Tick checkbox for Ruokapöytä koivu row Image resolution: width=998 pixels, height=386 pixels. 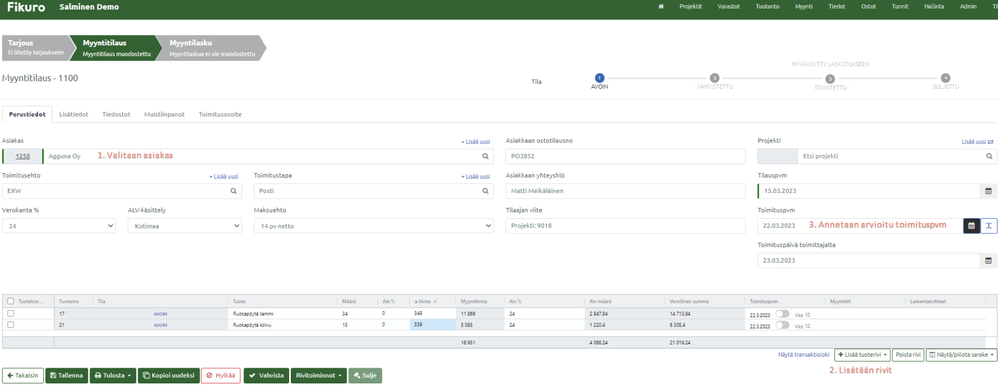(x=10, y=325)
